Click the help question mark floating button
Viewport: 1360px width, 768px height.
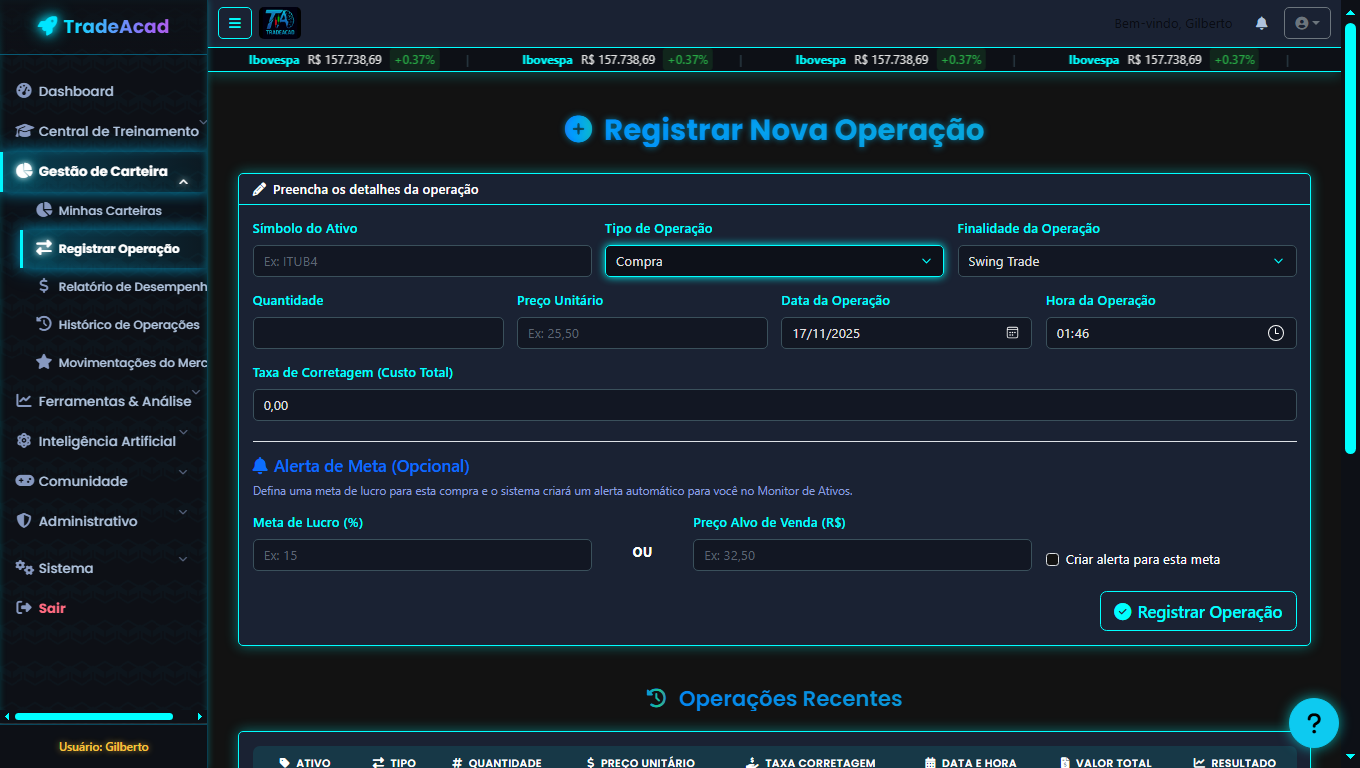click(1314, 722)
